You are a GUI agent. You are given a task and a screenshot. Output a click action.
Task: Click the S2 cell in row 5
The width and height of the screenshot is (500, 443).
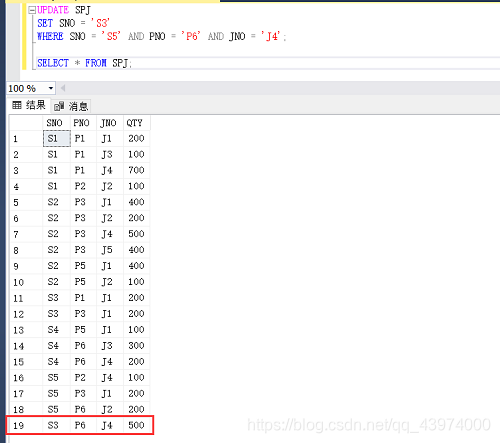click(56, 202)
